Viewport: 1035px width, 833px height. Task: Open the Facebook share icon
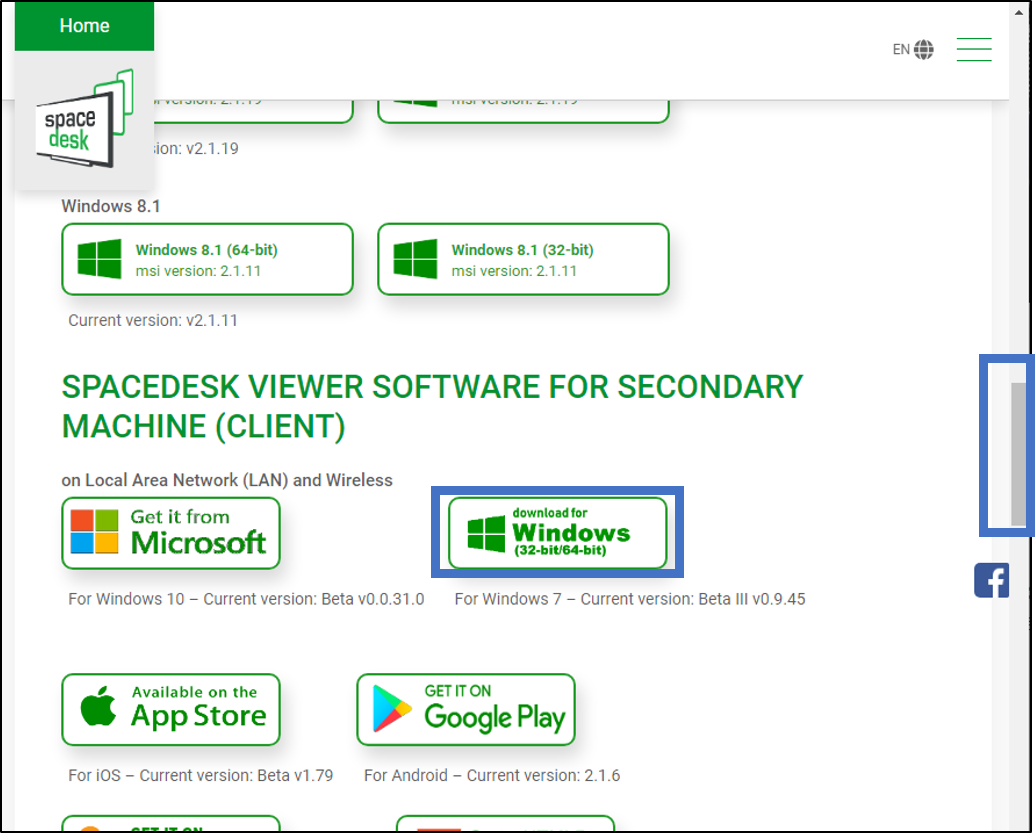[991, 581]
